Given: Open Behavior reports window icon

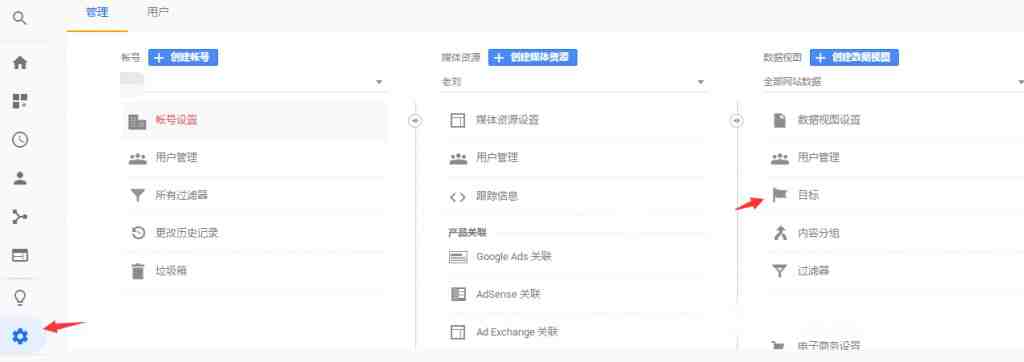Looking at the screenshot, I should click(20, 255).
